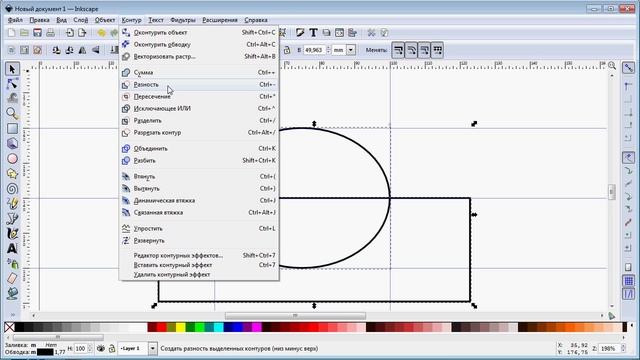Toggle current layer visibility eye

(x=101, y=349)
